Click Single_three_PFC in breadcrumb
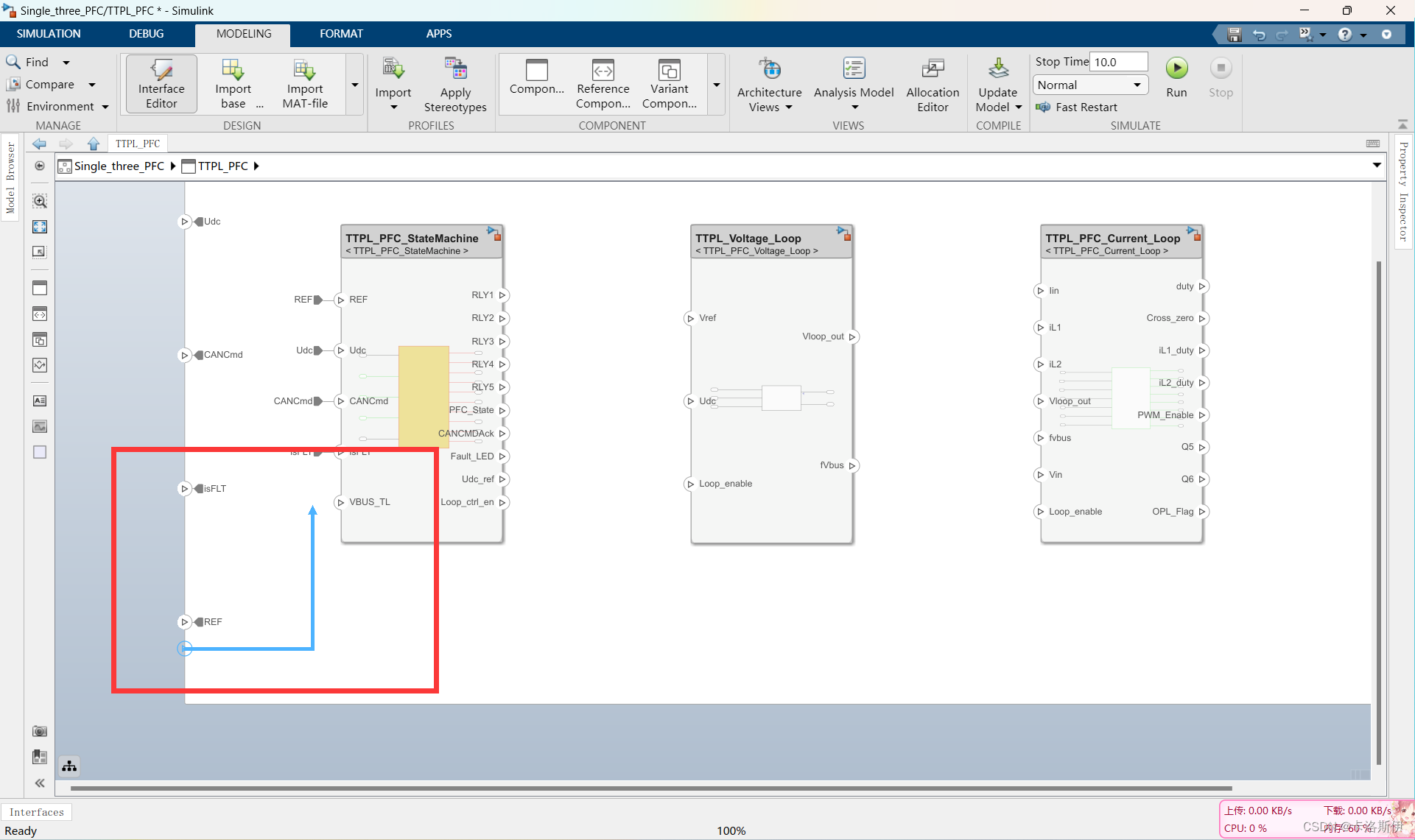This screenshot has width=1415, height=840. tap(119, 166)
